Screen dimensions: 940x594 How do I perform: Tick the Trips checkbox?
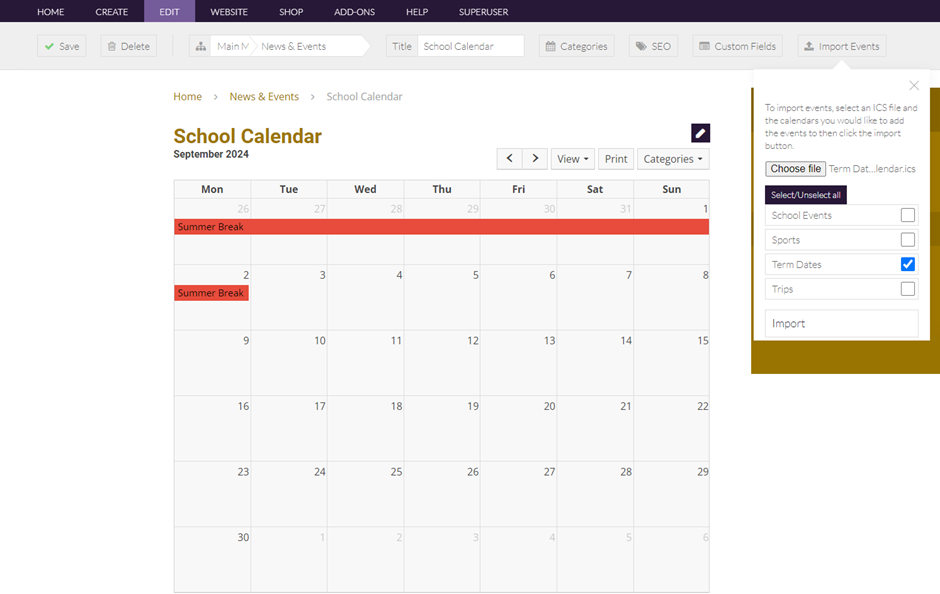pos(908,289)
